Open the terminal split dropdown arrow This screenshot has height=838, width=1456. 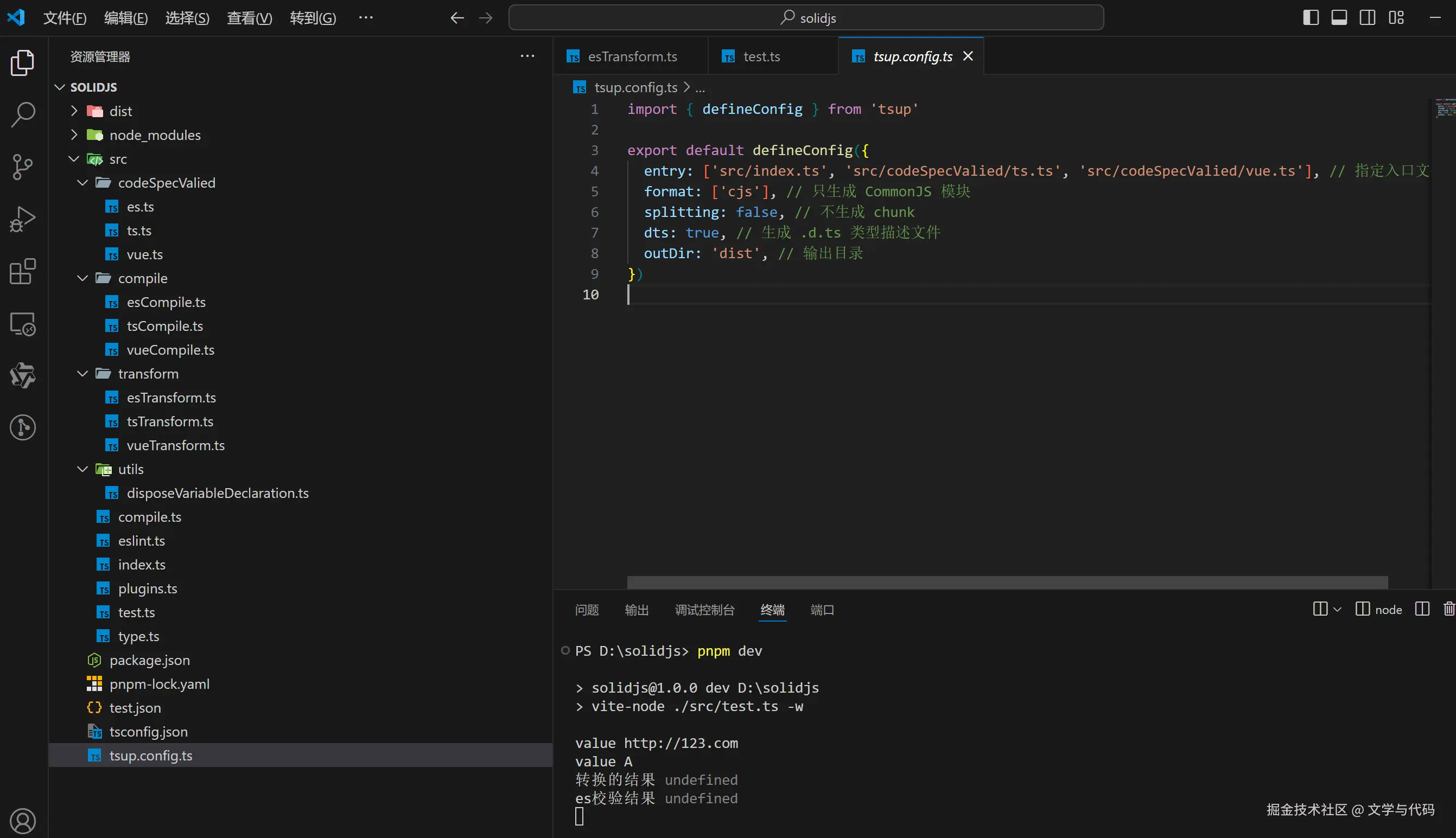click(x=1337, y=609)
